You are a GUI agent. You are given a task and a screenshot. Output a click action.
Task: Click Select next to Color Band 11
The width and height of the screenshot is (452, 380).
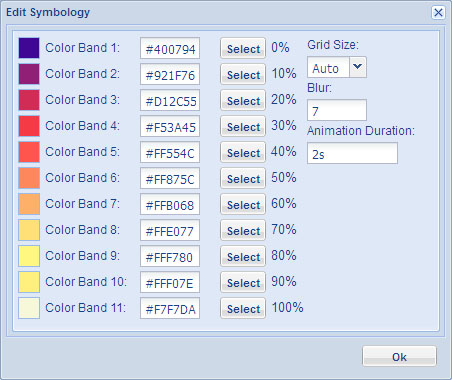coord(243,308)
